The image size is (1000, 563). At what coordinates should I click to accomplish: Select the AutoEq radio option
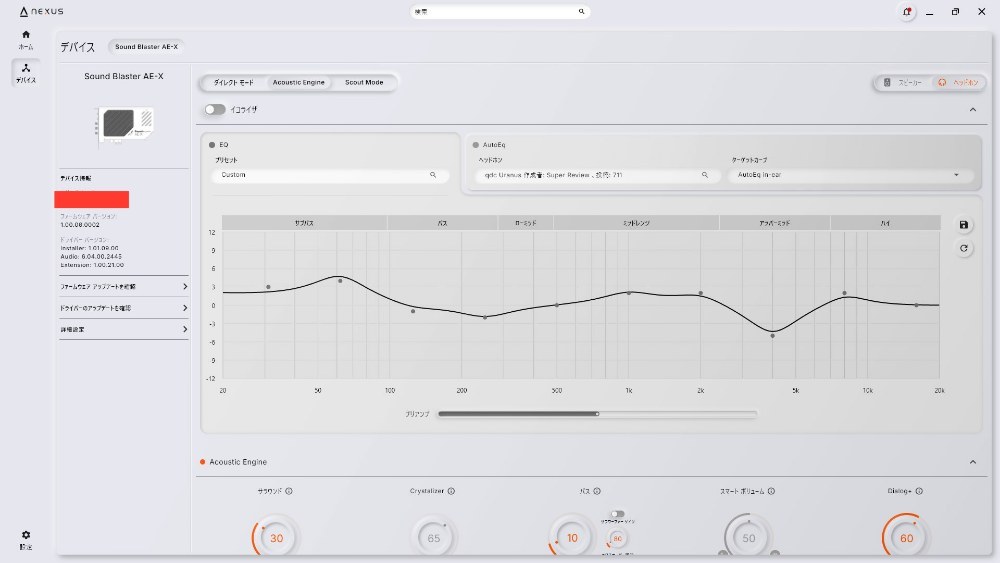[x=476, y=145]
